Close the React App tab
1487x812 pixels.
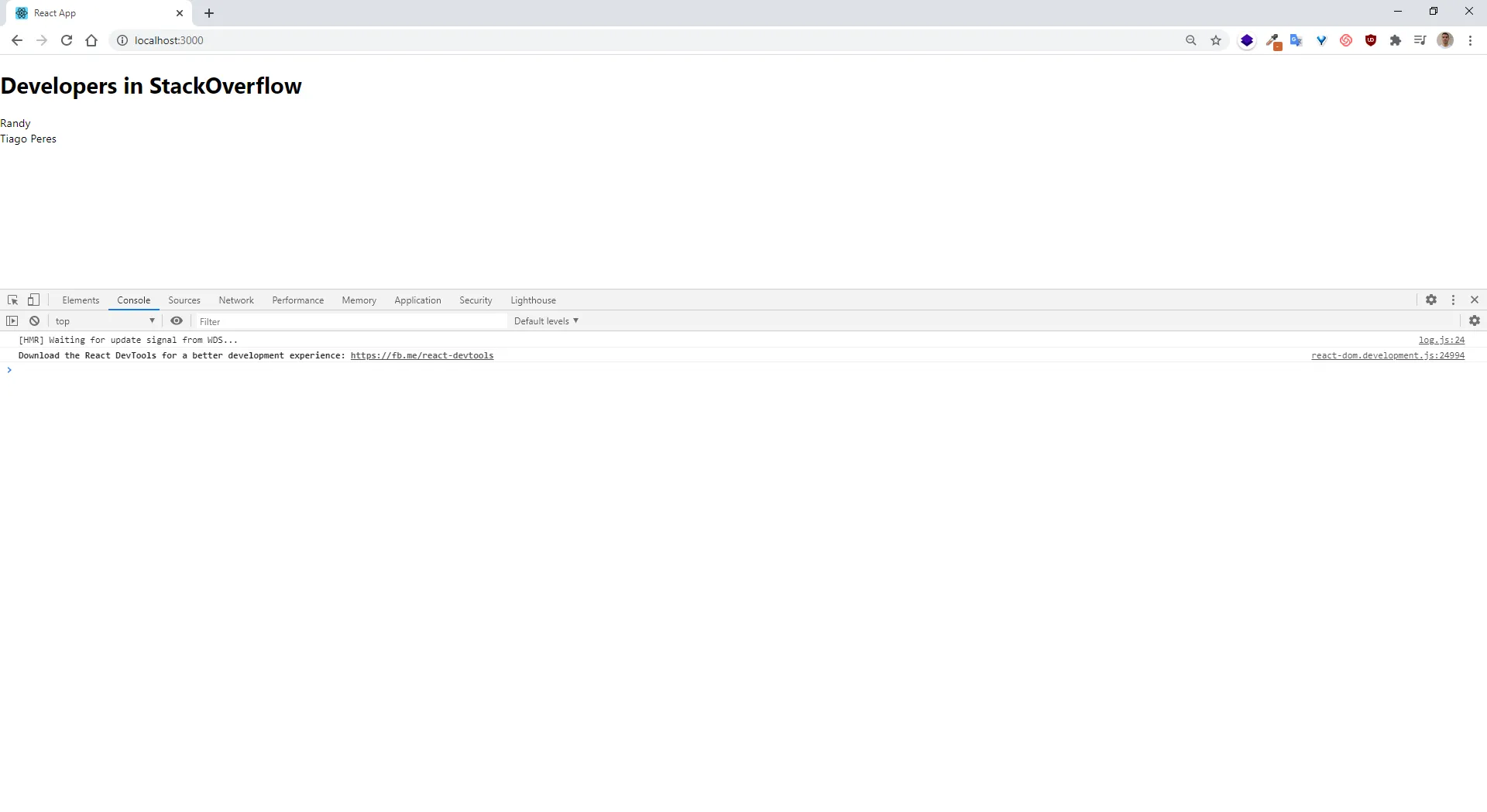[x=180, y=13]
